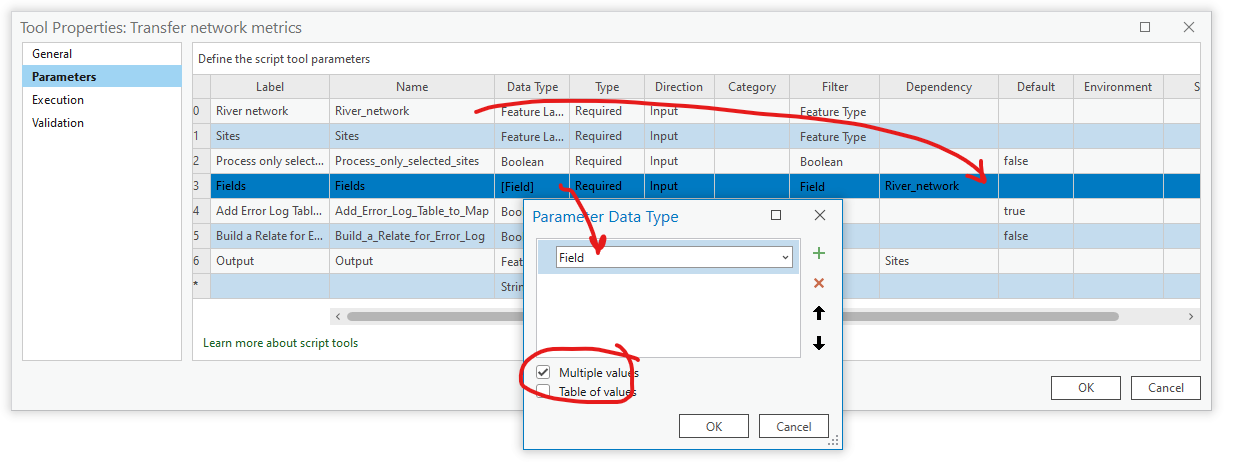Image resolution: width=1243 pixels, height=466 pixels.
Task: Cancel the Parameter Data Type dialog
Action: [x=793, y=426]
